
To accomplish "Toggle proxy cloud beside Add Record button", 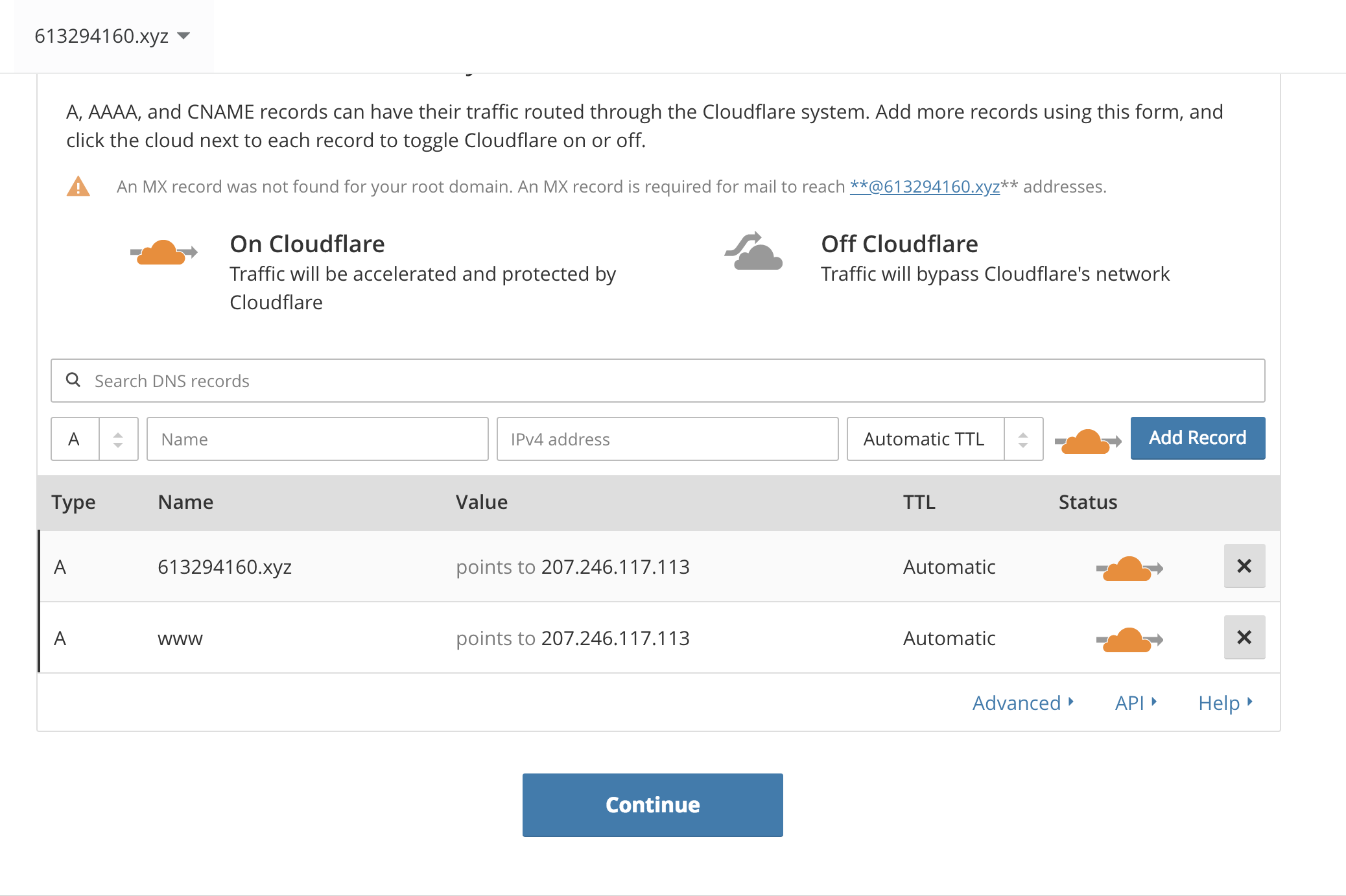I will pyautogui.click(x=1088, y=441).
